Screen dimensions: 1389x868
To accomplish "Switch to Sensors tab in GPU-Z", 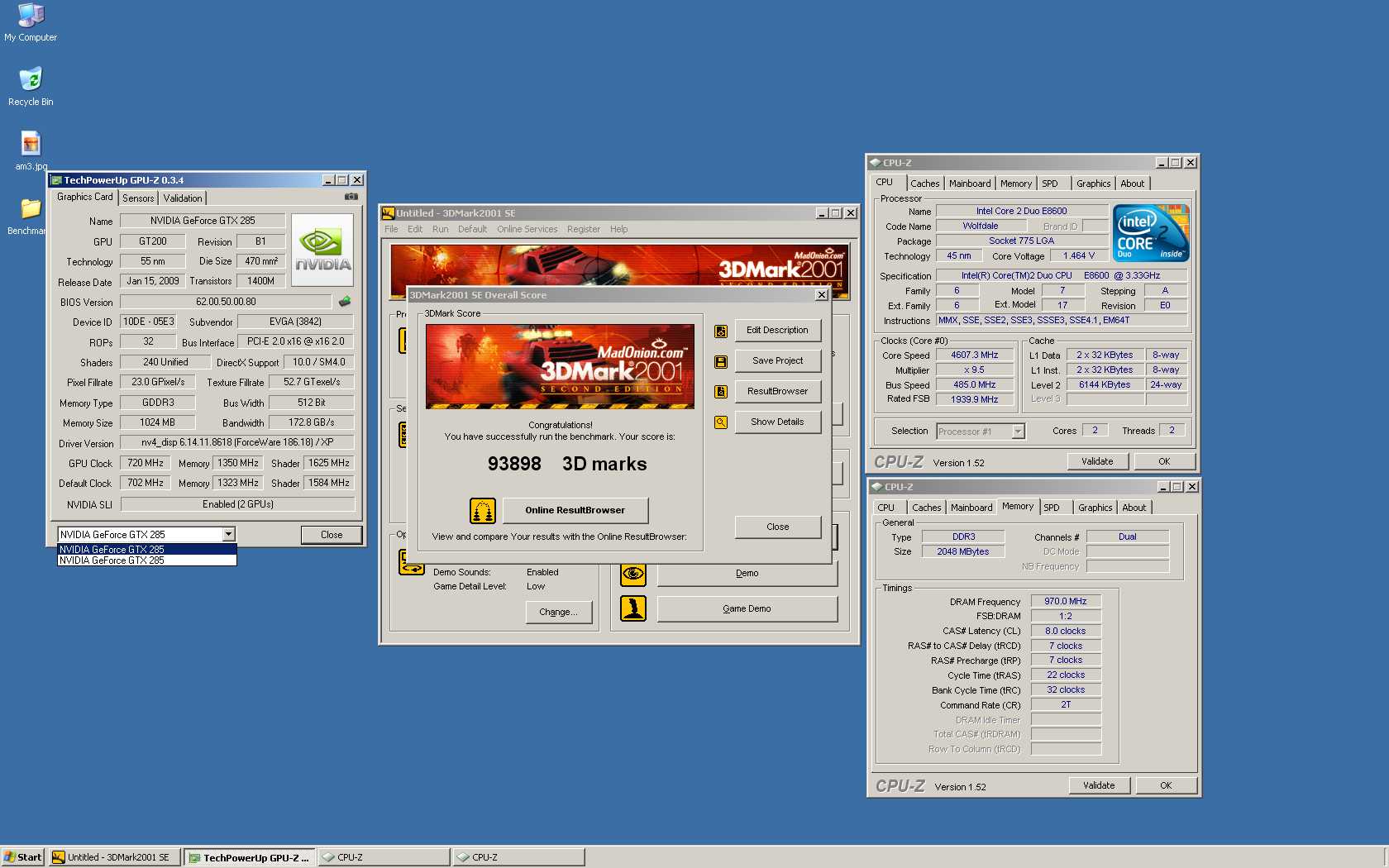I will point(138,198).
